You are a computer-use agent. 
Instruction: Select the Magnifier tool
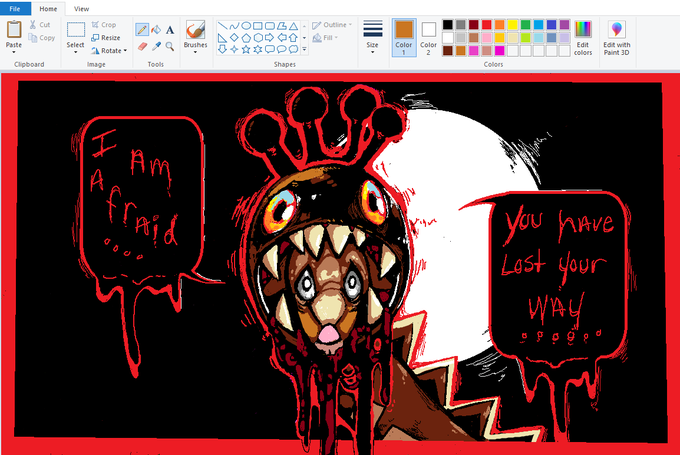click(170, 46)
